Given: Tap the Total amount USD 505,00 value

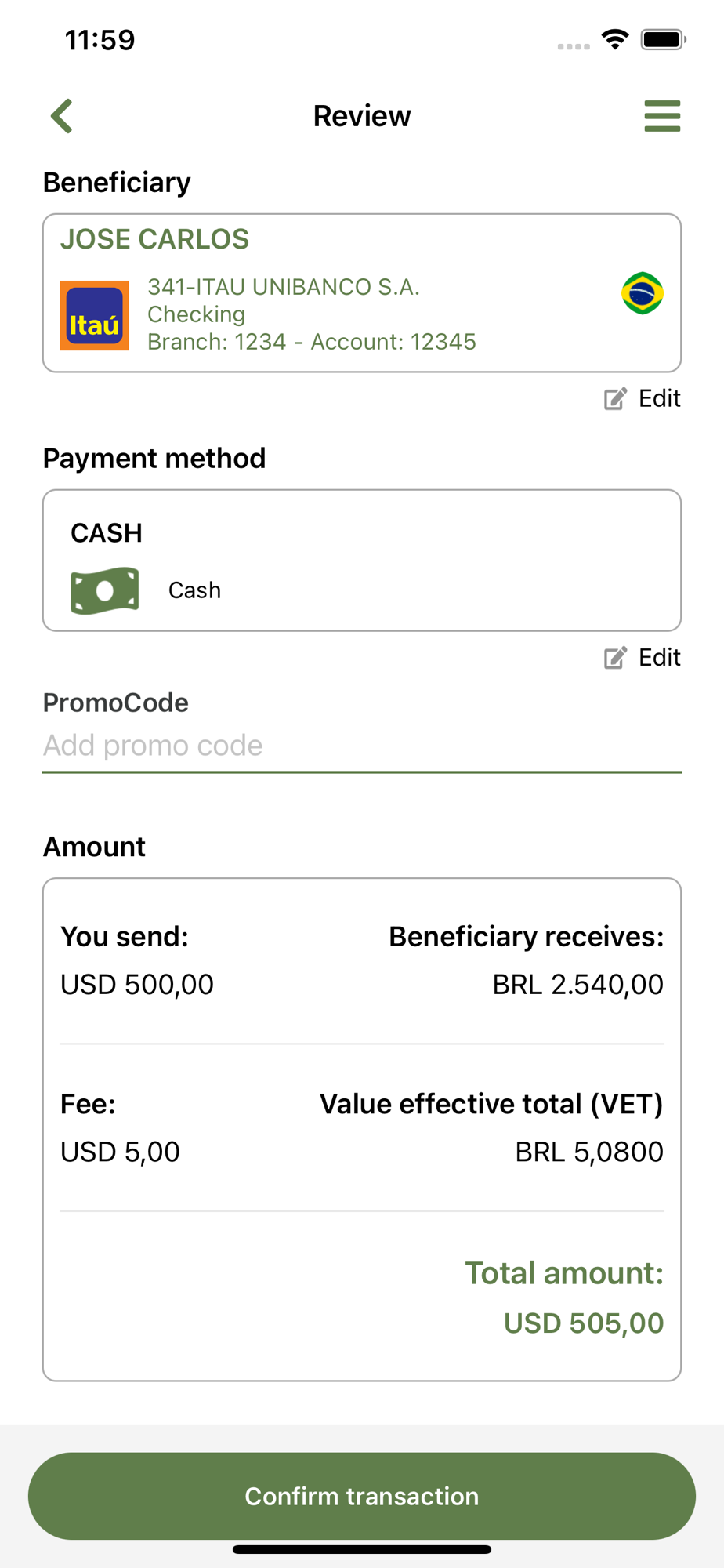Looking at the screenshot, I should click(x=583, y=1323).
